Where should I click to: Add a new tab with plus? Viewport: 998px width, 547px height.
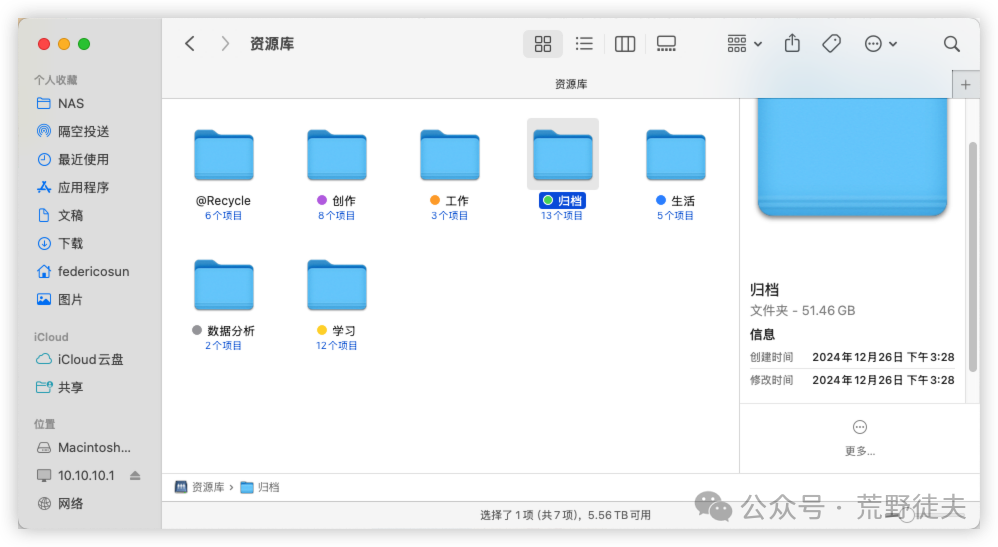click(x=966, y=85)
